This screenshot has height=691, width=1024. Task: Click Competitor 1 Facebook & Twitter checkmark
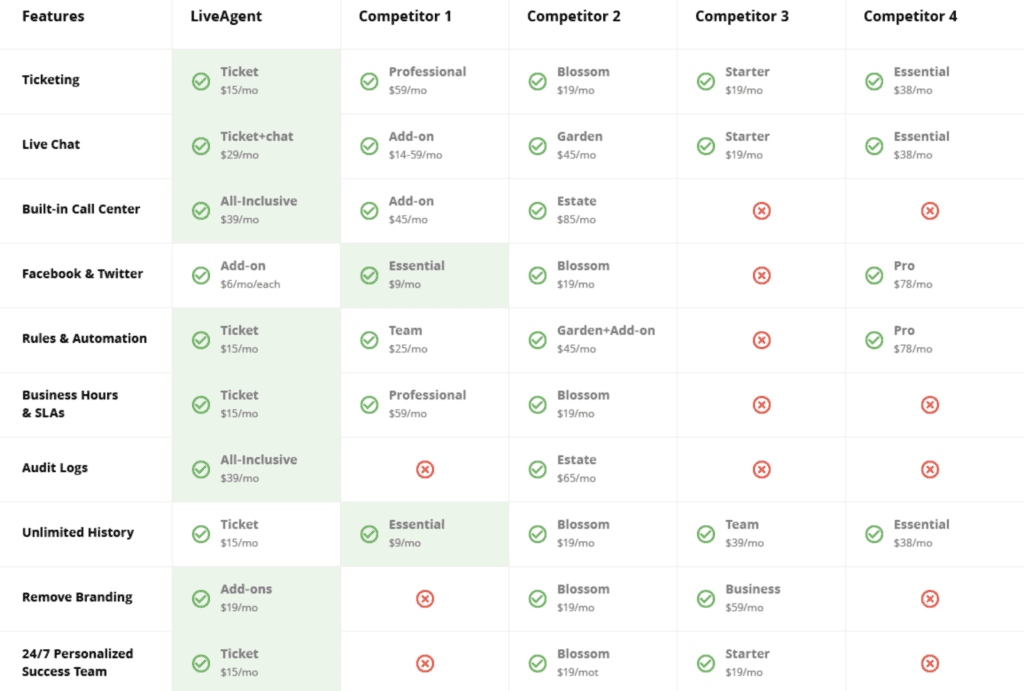[x=370, y=276]
